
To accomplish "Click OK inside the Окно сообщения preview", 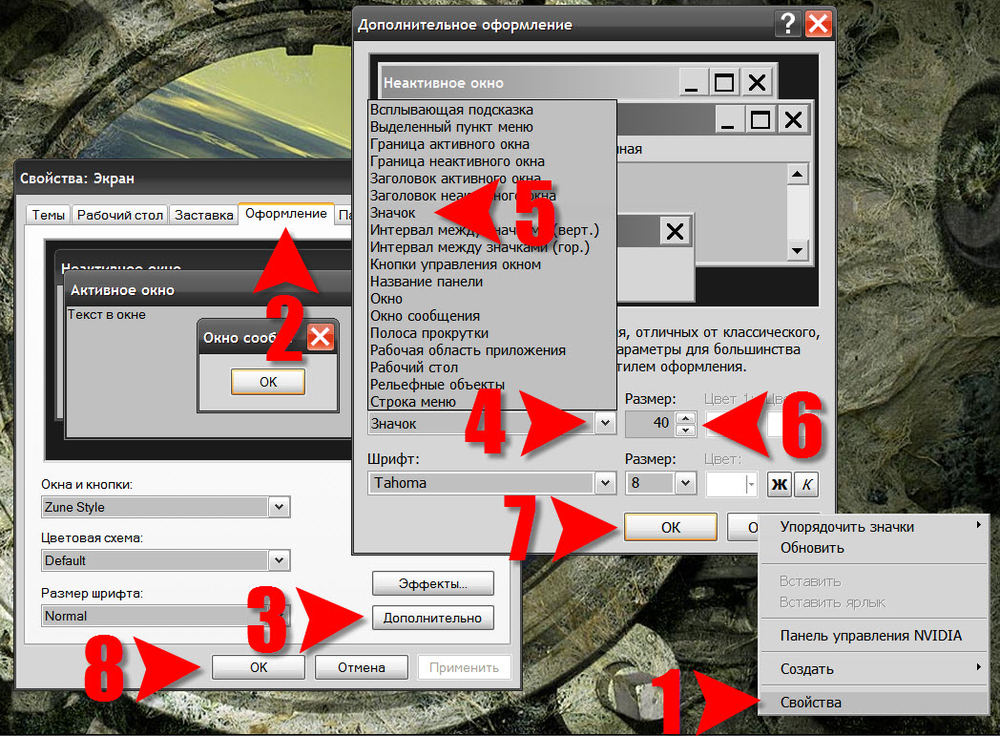I will [x=268, y=381].
